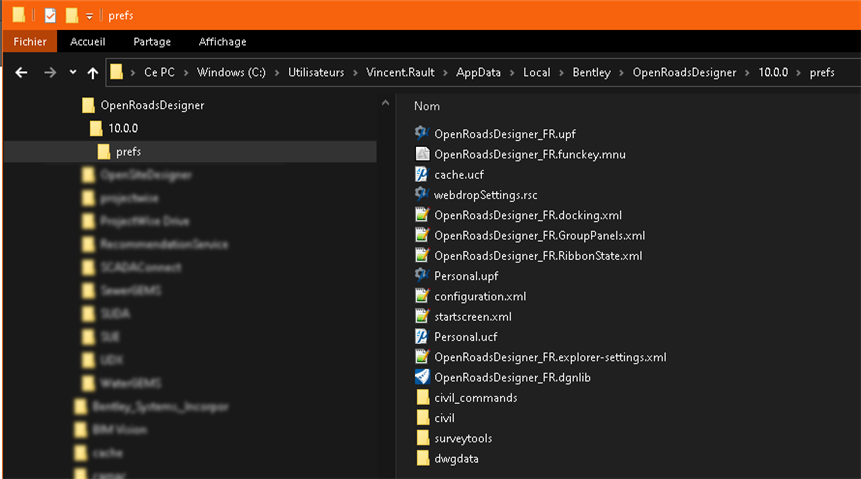The width and height of the screenshot is (861, 479).
Task: Click OpenRoadsDesigner breadcrumb in address bar
Action: tap(684, 73)
